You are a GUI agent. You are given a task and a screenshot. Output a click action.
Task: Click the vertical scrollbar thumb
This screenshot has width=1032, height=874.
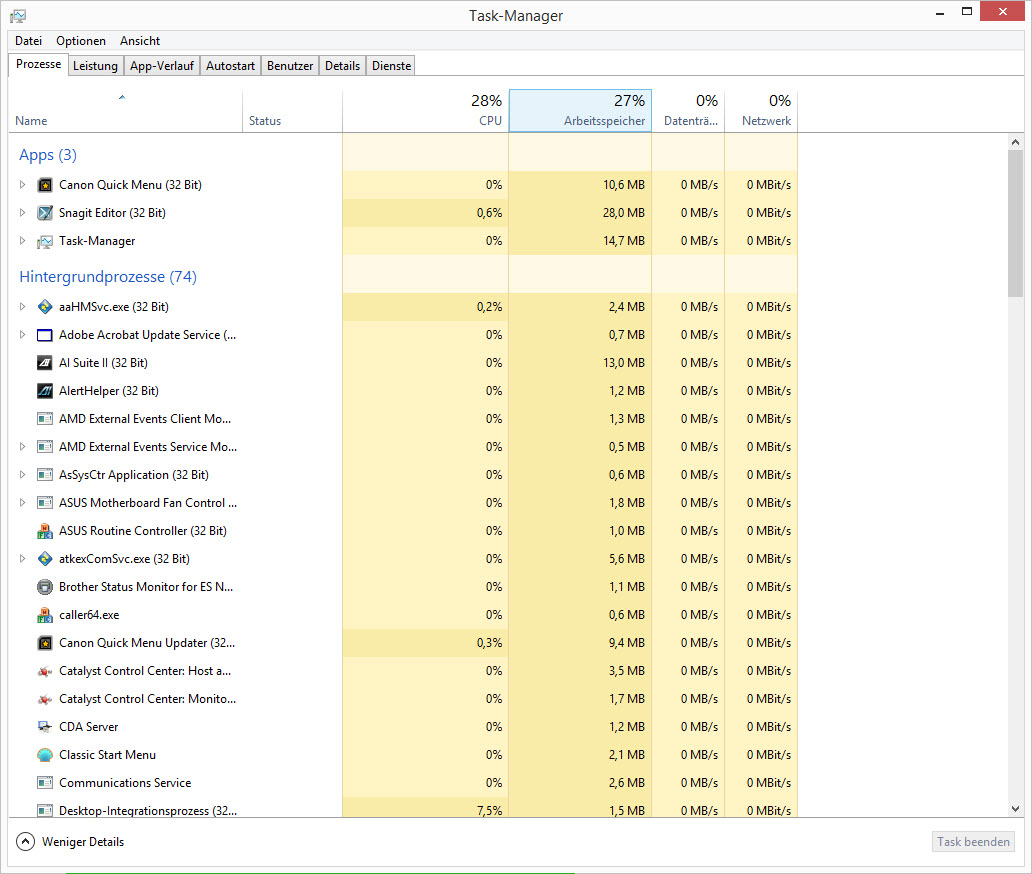click(1015, 223)
